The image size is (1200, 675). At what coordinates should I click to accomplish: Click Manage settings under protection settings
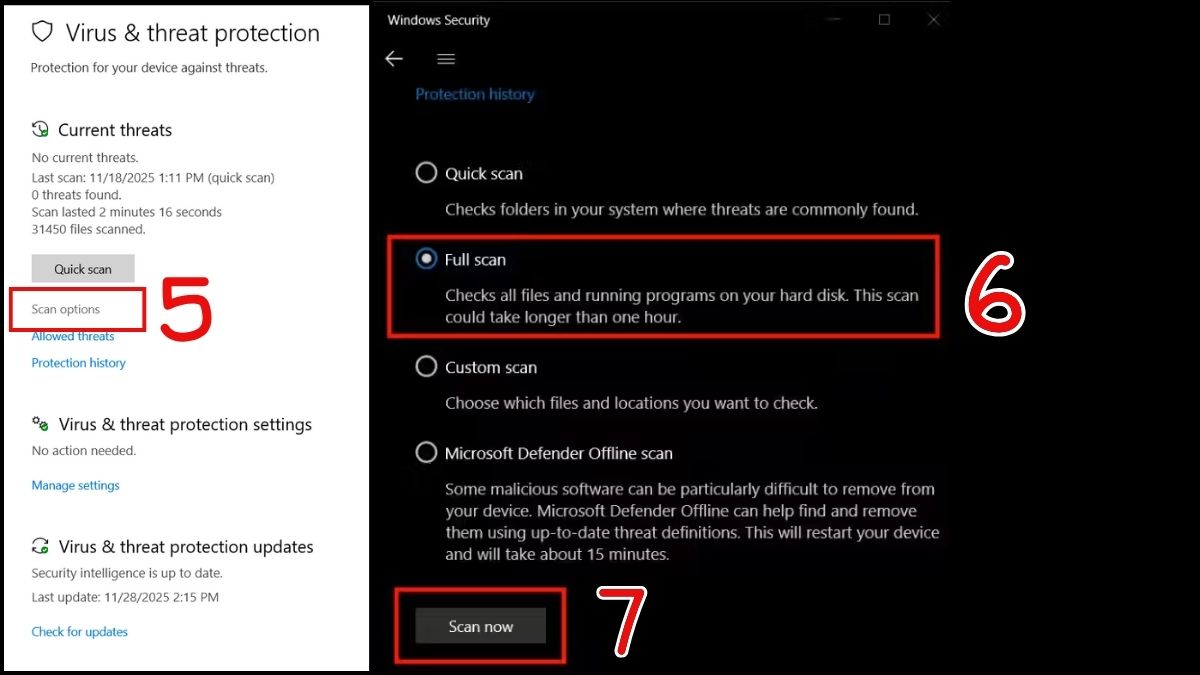75,485
